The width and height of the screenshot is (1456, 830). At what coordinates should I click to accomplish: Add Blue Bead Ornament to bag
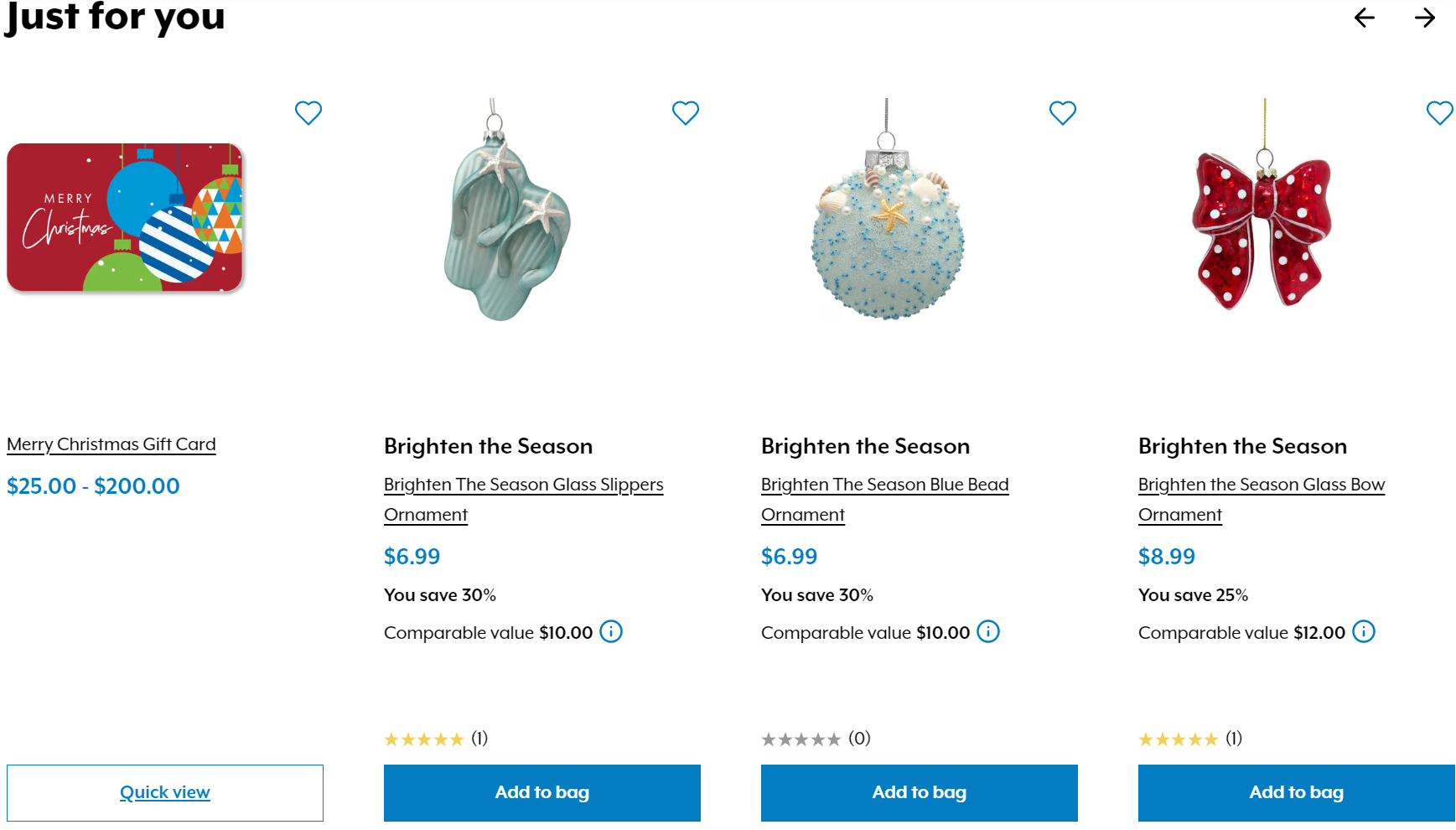tap(920, 792)
